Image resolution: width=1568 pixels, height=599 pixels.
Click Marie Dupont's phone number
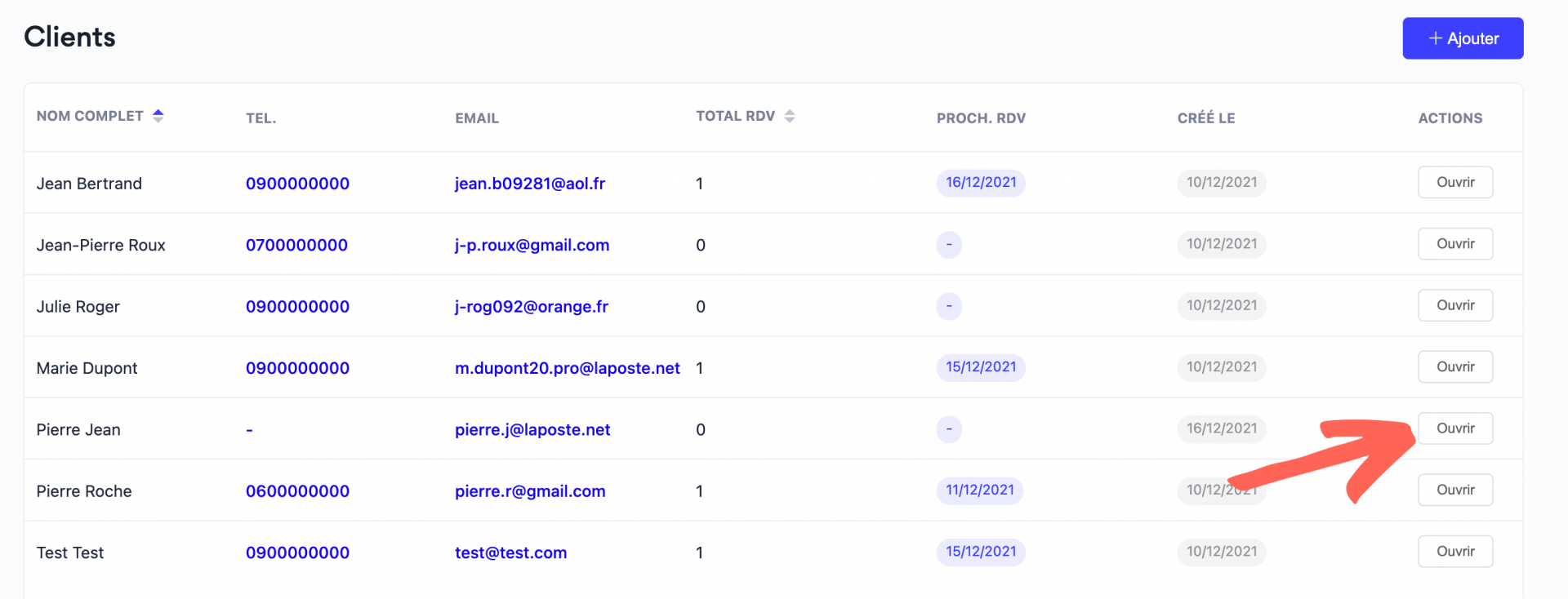(x=297, y=368)
